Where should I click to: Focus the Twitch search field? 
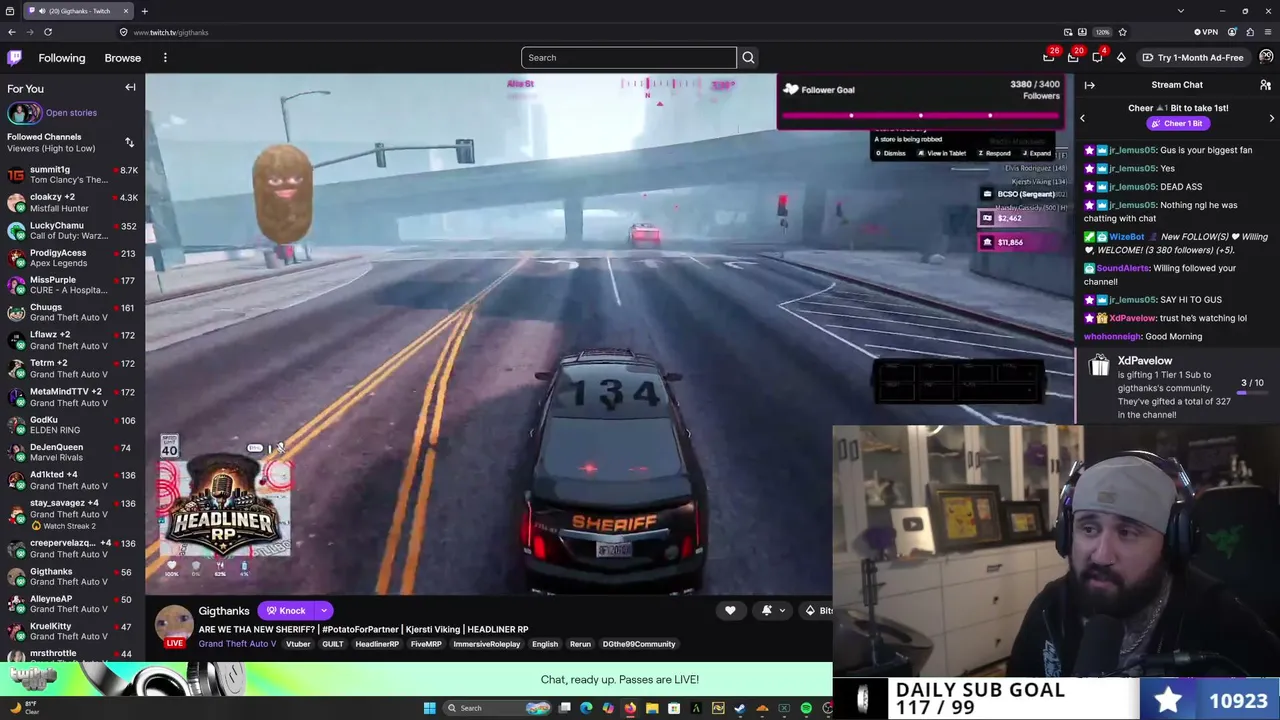click(x=628, y=58)
